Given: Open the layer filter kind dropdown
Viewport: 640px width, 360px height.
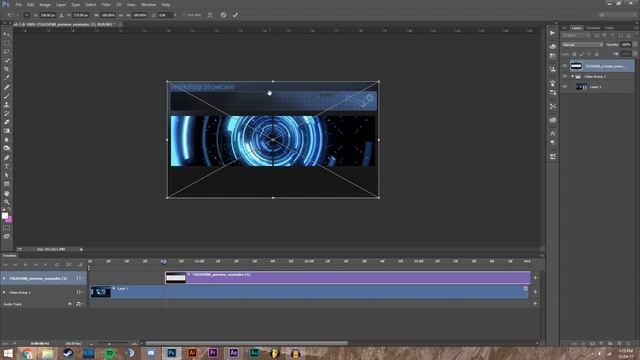Looking at the screenshot, I should point(577,36).
